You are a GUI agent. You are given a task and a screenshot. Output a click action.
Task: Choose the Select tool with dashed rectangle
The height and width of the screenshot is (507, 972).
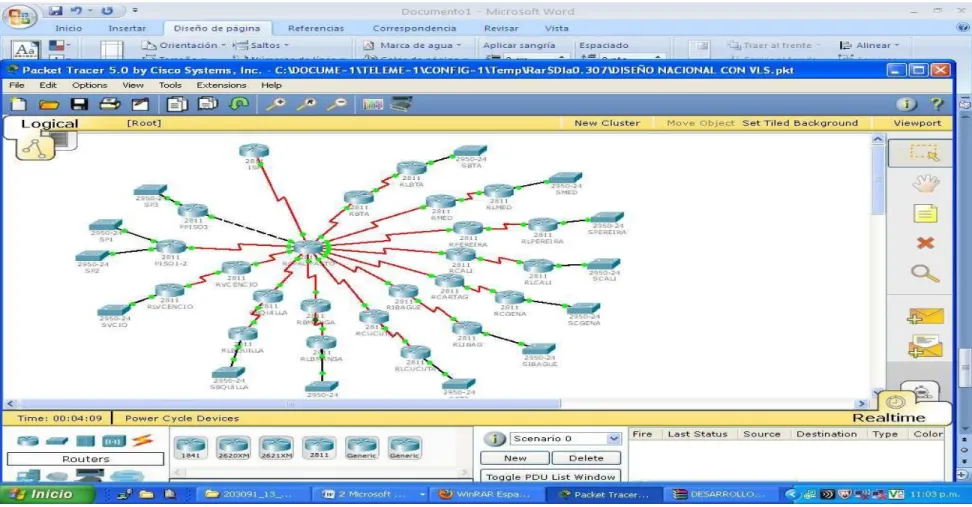coord(924,153)
